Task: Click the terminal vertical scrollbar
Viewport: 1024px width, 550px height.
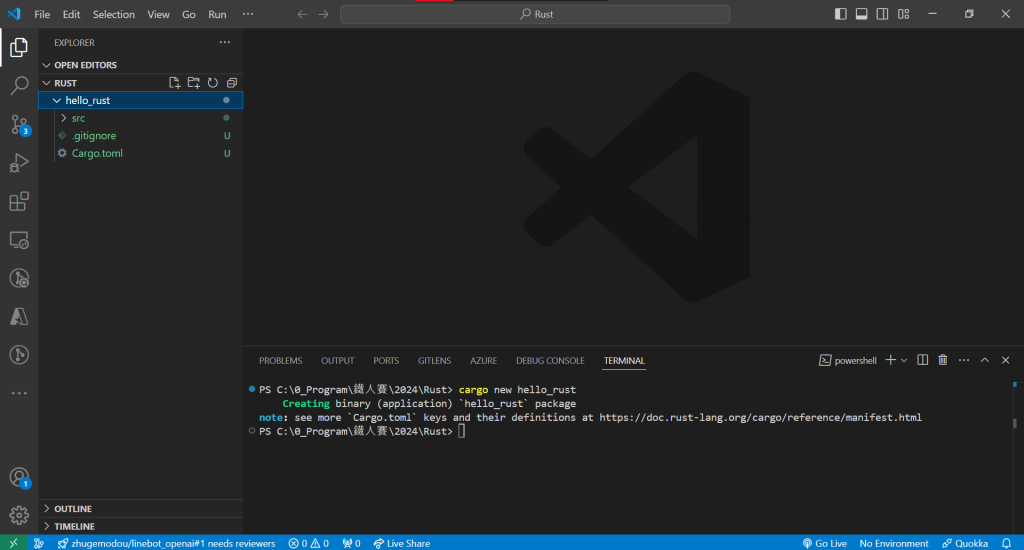Action: tap(1014, 423)
